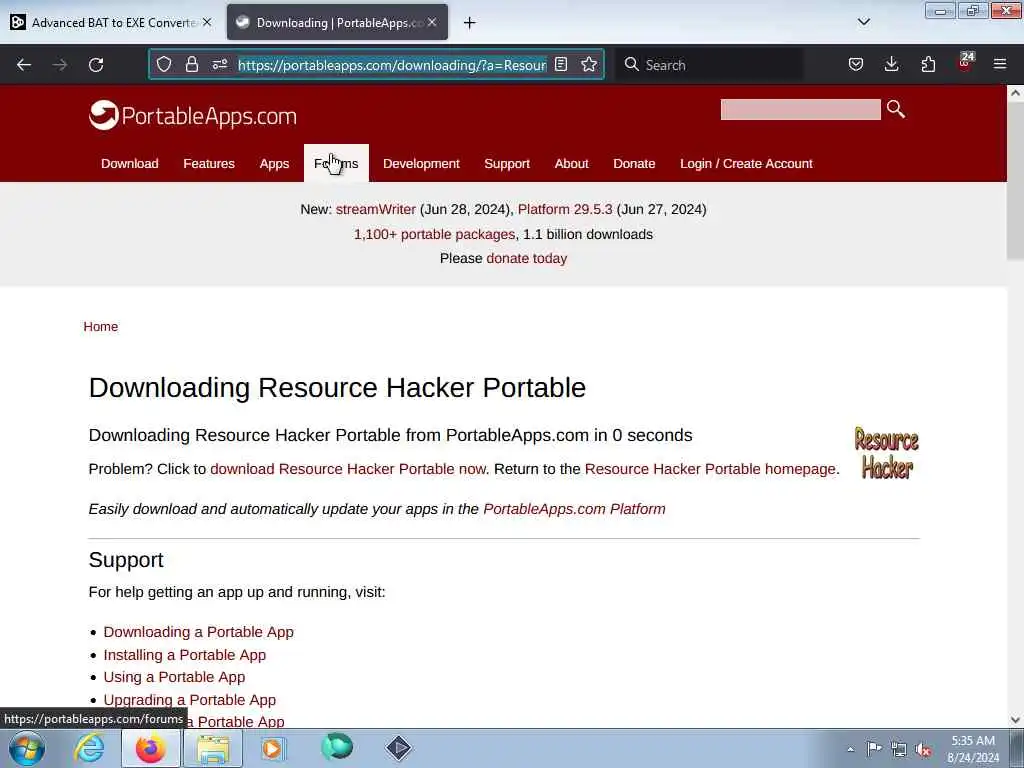Viewport: 1024px width, 768px height.
Task: Go back to the previous page
Action: [x=24, y=65]
